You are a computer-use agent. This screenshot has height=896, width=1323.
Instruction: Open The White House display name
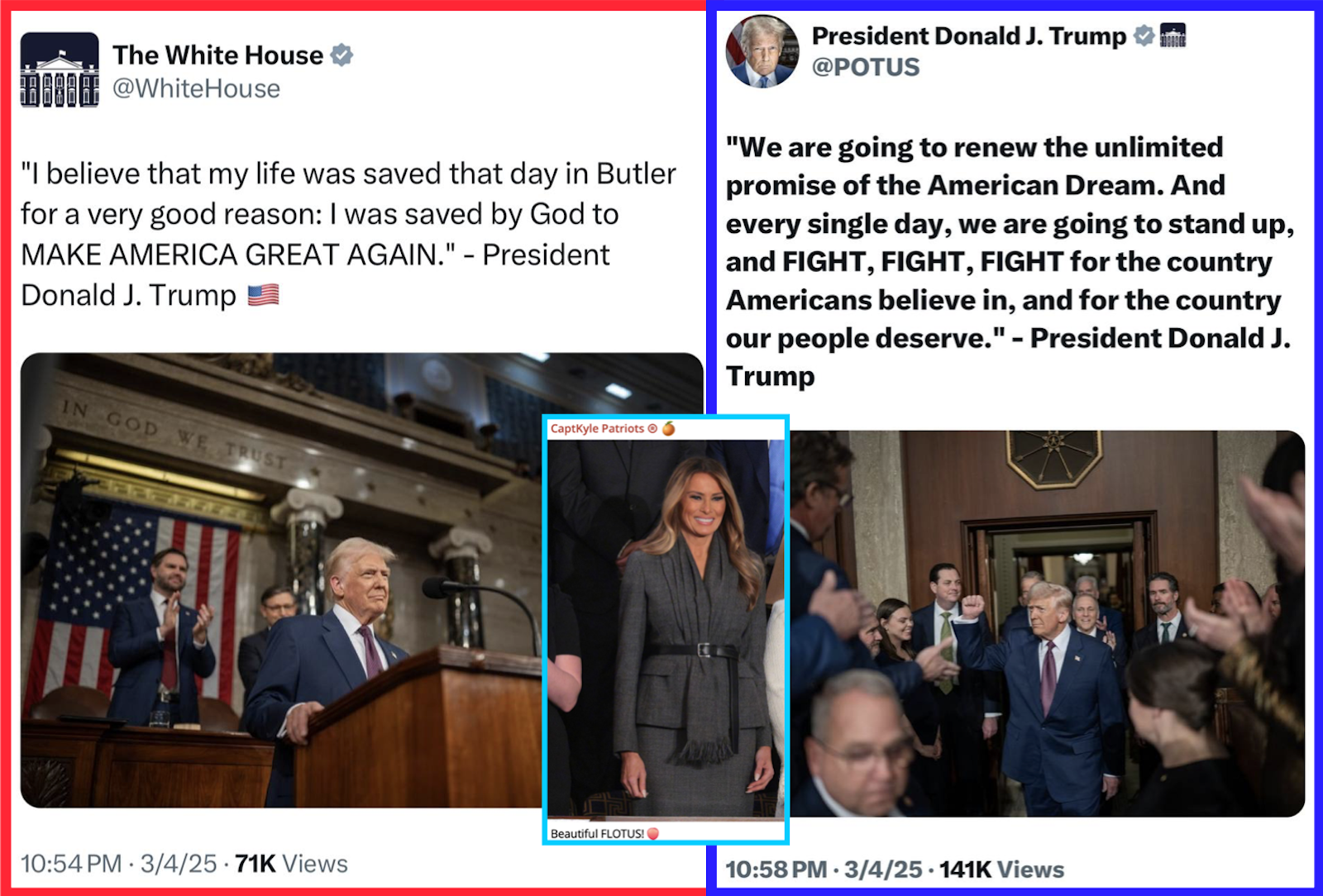click(x=218, y=55)
